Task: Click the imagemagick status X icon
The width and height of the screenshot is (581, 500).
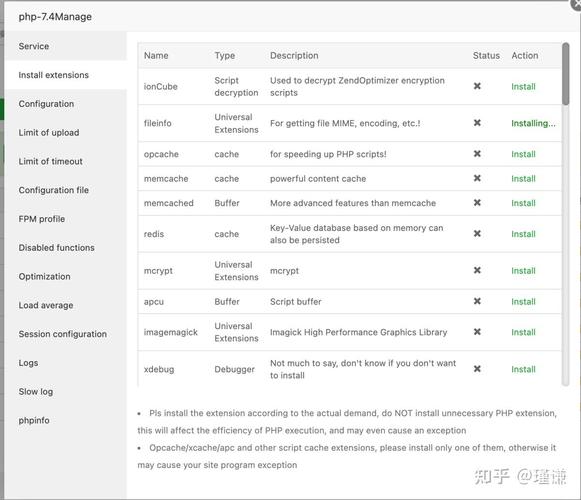Action: 477,332
